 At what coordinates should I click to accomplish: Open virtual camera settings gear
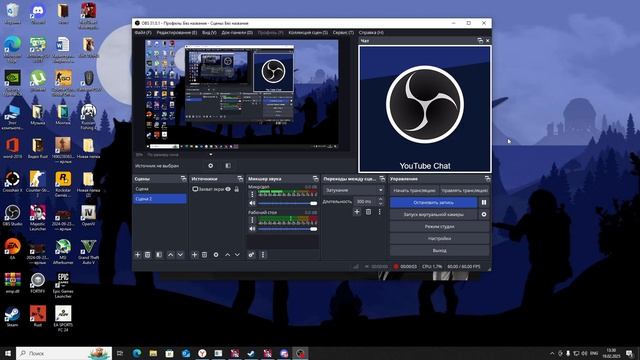pos(484,214)
